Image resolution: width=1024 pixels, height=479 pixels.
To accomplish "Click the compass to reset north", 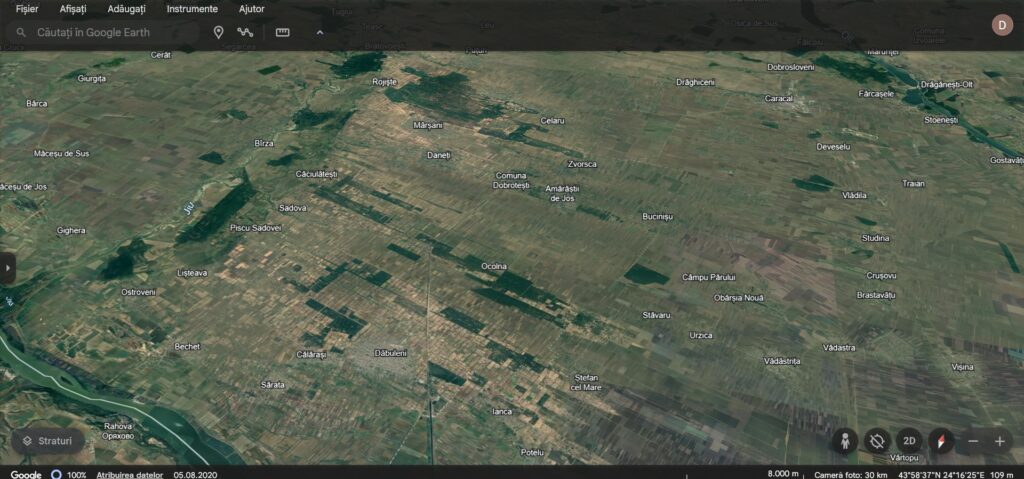I will click(941, 440).
